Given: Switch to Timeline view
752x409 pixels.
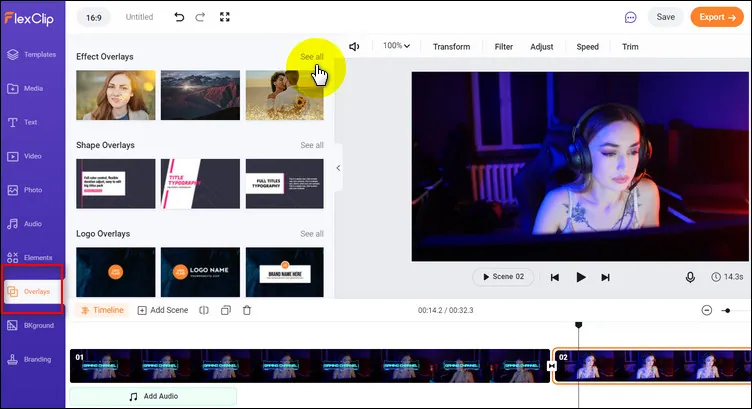Looking at the screenshot, I should [x=102, y=310].
